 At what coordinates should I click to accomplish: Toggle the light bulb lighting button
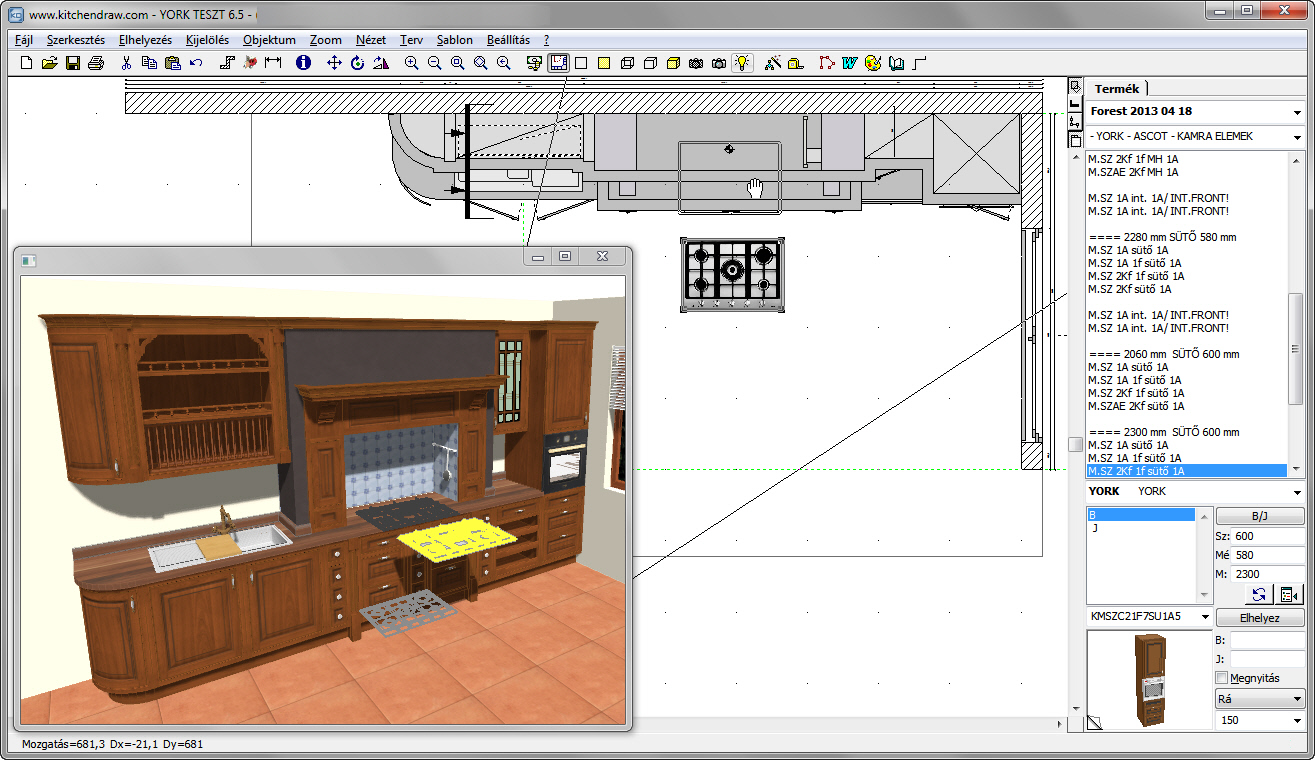pos(742,63)
